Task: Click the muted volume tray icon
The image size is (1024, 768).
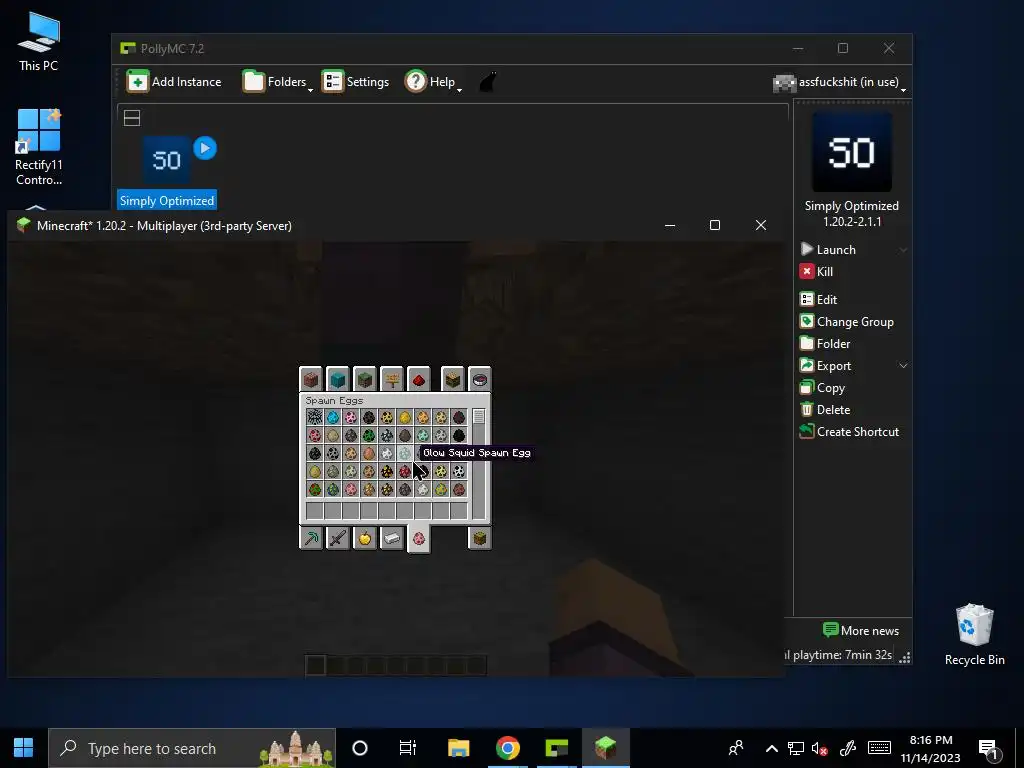Action: click(820, 748)
